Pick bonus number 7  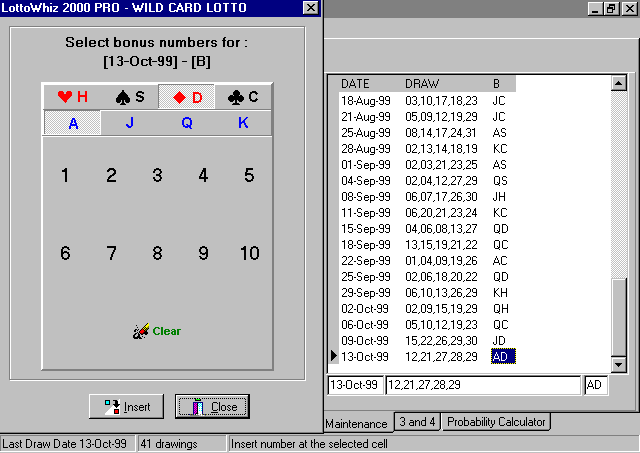point(111,253)
